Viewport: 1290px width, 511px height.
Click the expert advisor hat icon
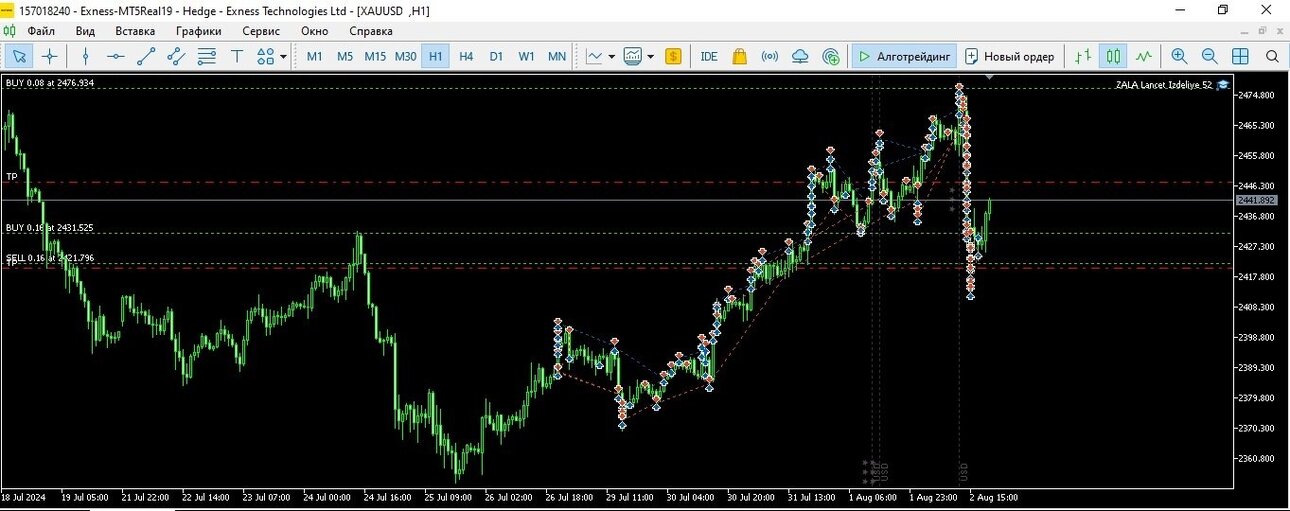[x=1223, y=85]
